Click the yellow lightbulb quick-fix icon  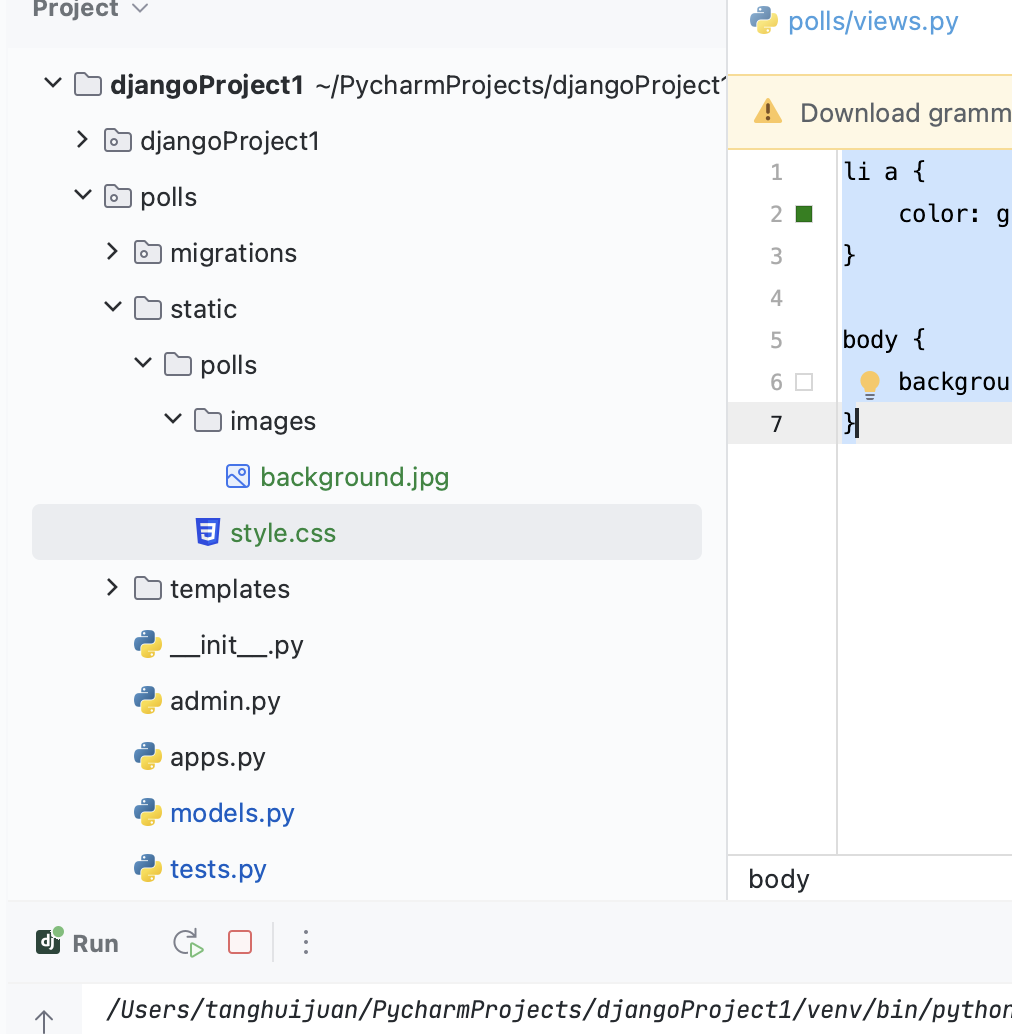point(869,383)
